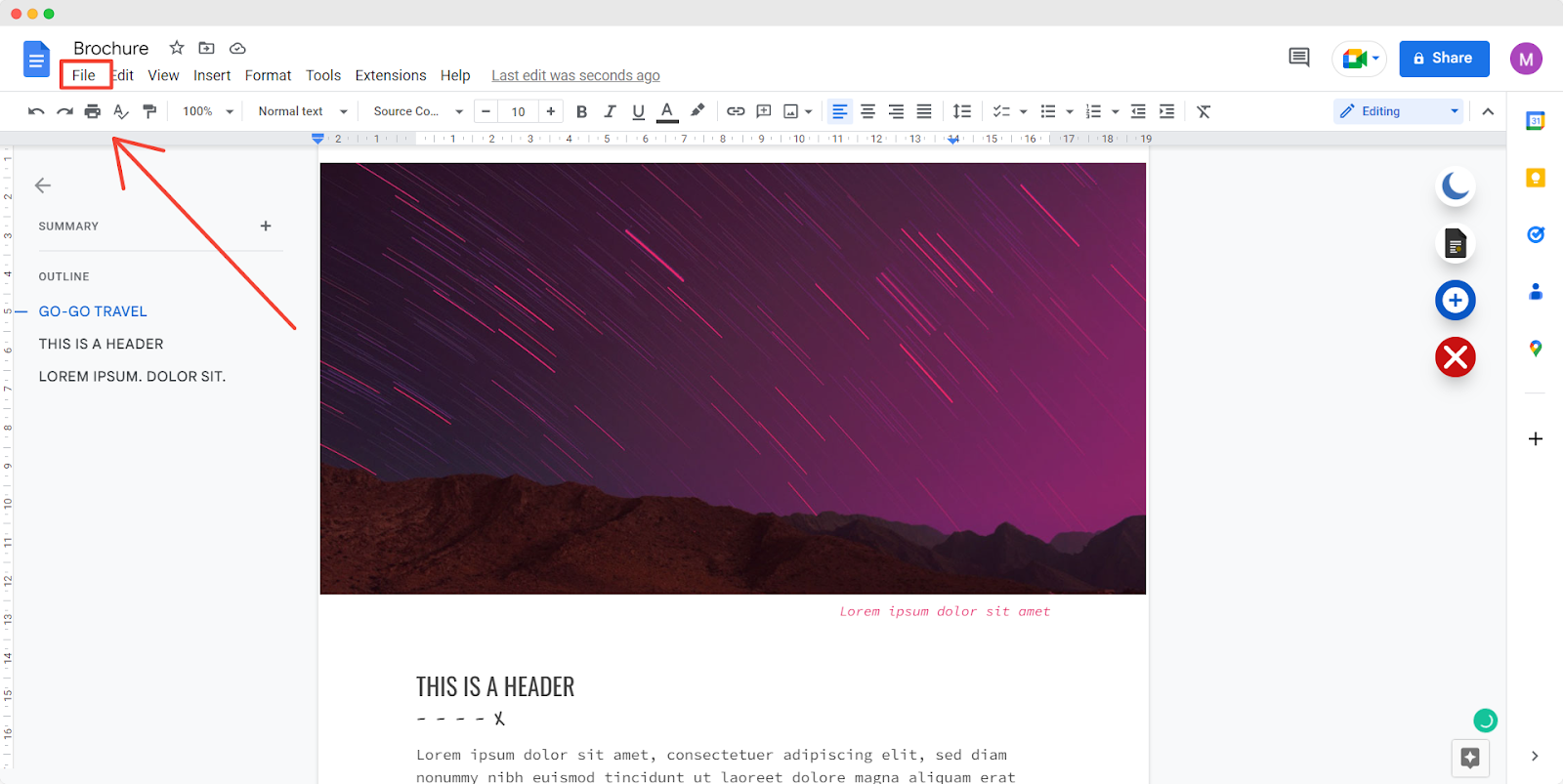
Task: Click the blue plus floating button
Action: tap(1456, 300)
